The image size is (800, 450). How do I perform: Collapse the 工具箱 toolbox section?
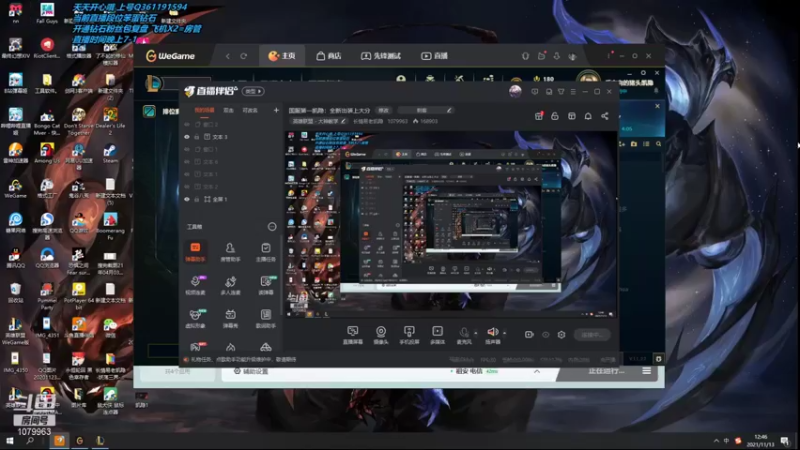point(272,227)
